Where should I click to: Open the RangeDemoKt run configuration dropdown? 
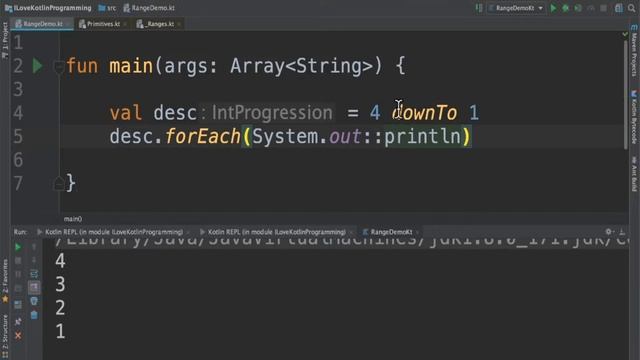tap(516, 8)
